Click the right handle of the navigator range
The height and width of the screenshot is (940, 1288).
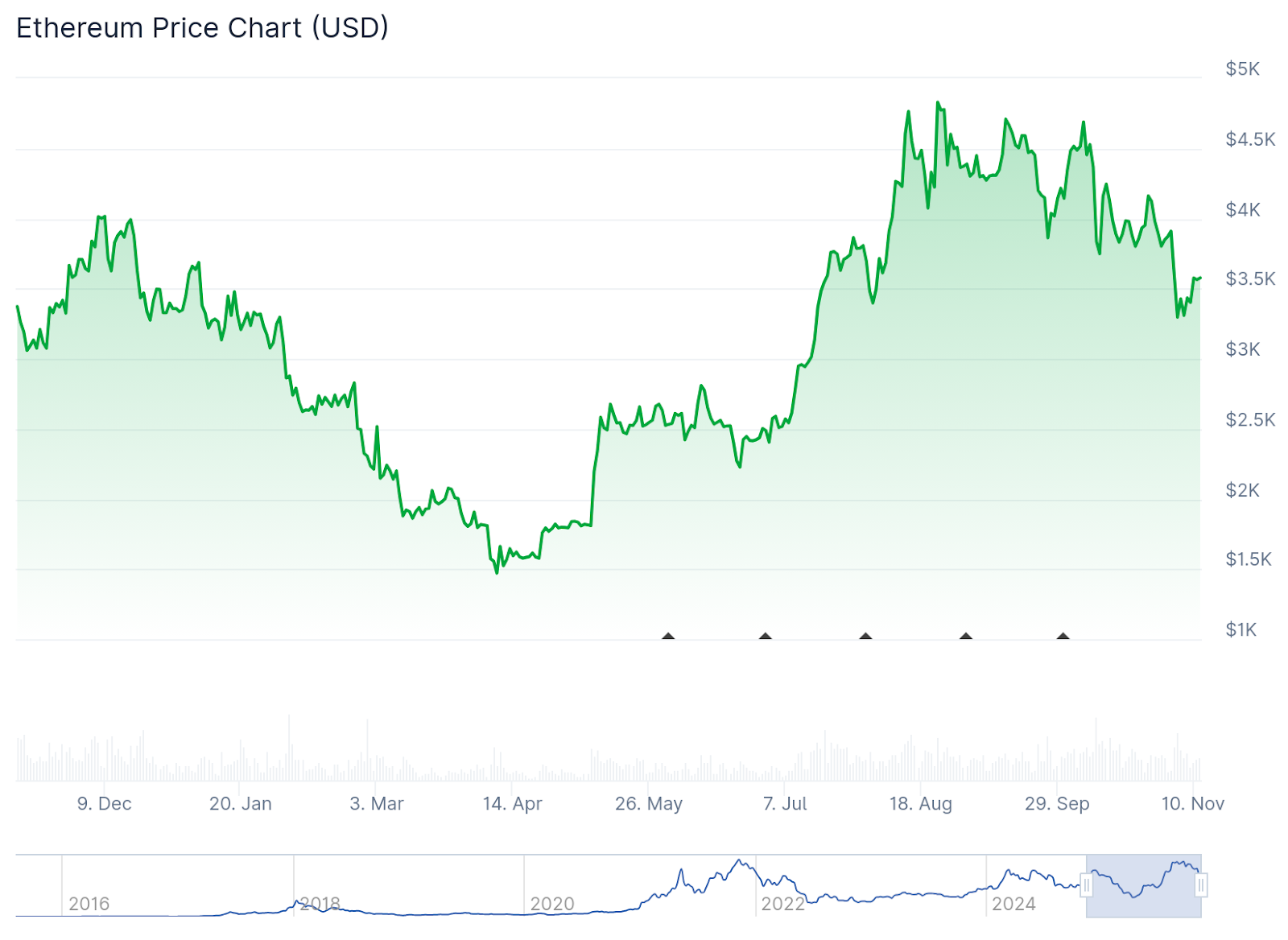pyautogui.click(x=1201, y=886)
